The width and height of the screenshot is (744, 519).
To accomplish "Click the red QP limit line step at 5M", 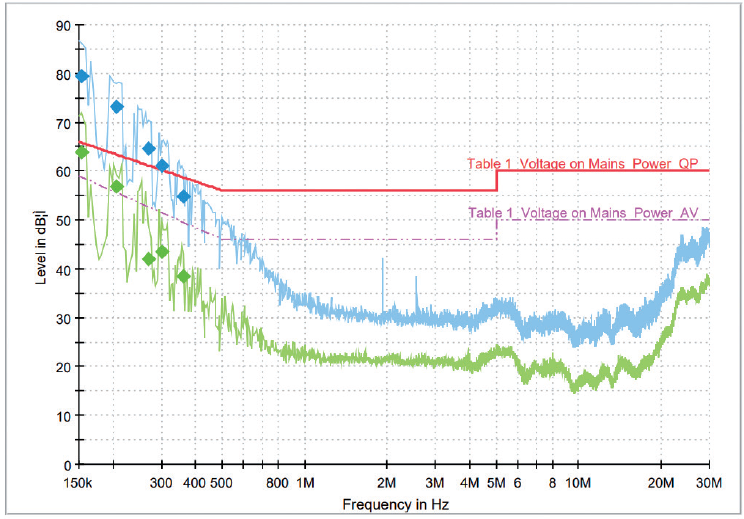I will 497,180.
